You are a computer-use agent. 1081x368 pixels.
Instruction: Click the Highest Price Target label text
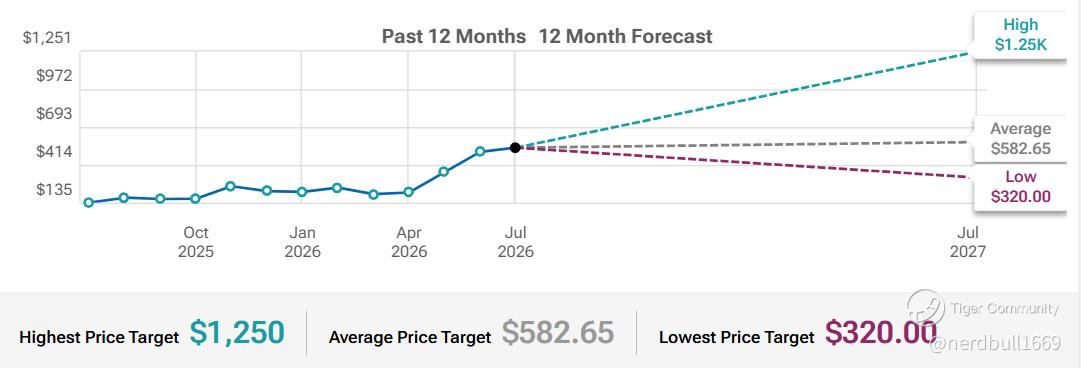(99, 338)
